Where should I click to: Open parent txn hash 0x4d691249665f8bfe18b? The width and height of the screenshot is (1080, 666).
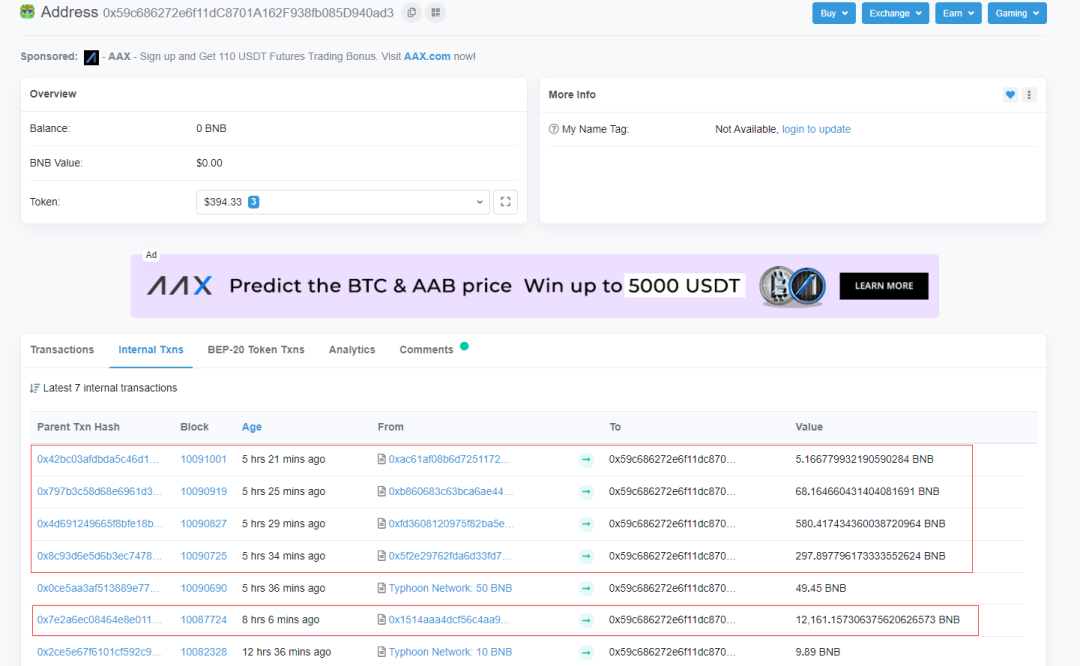point(100,523)
